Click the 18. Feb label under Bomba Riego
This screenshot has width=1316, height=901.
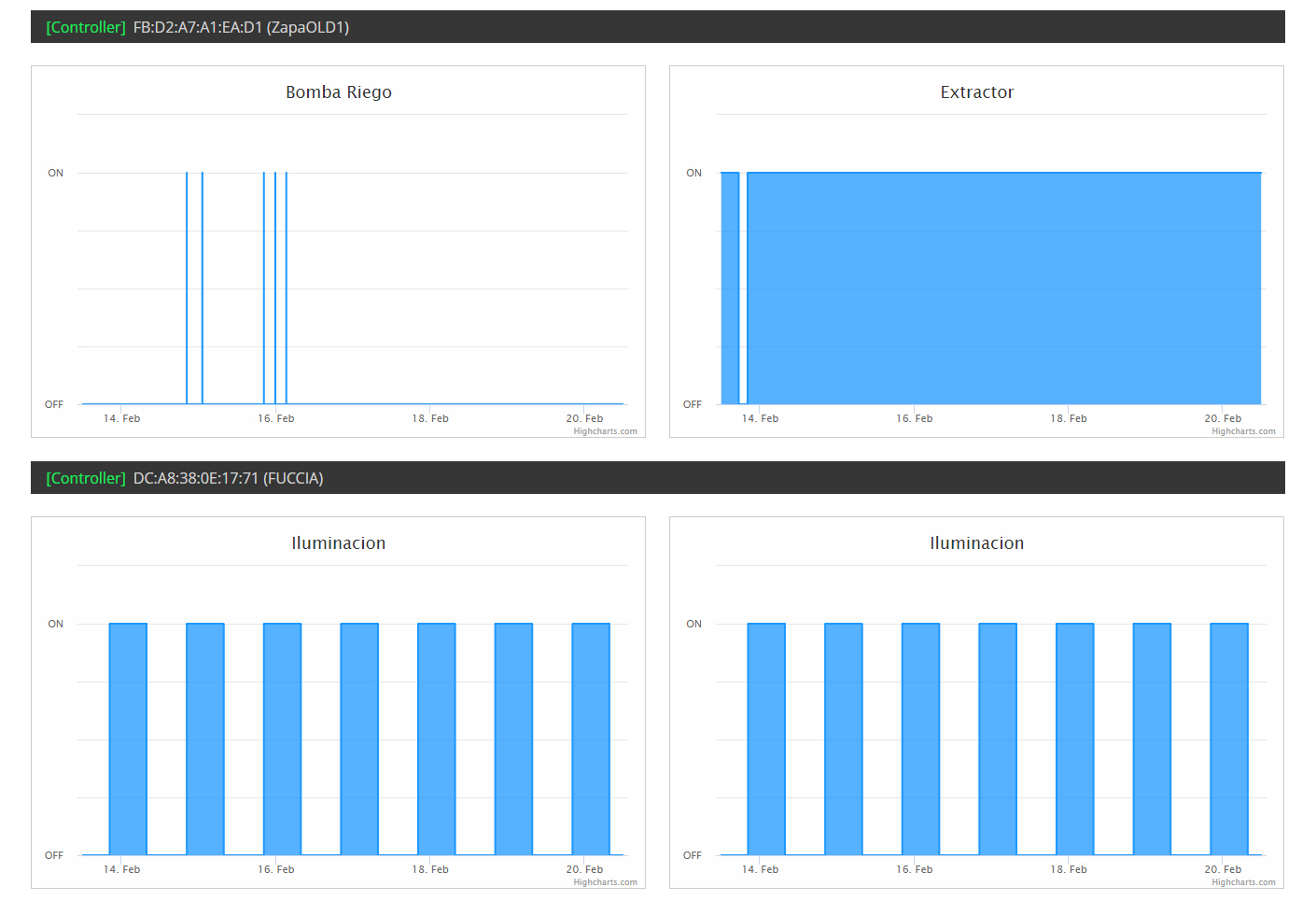coord(430,418)
